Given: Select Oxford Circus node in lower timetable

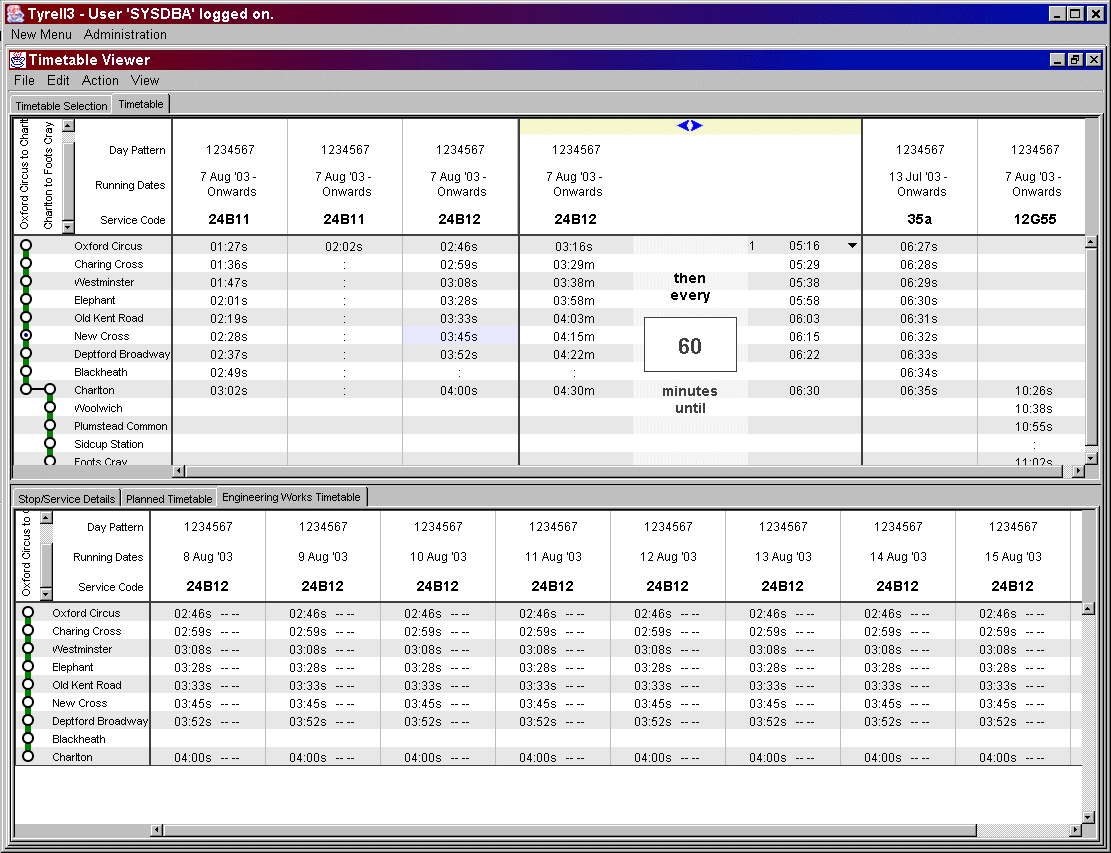Looking at the screenshot, I should (x=28, y=612).
